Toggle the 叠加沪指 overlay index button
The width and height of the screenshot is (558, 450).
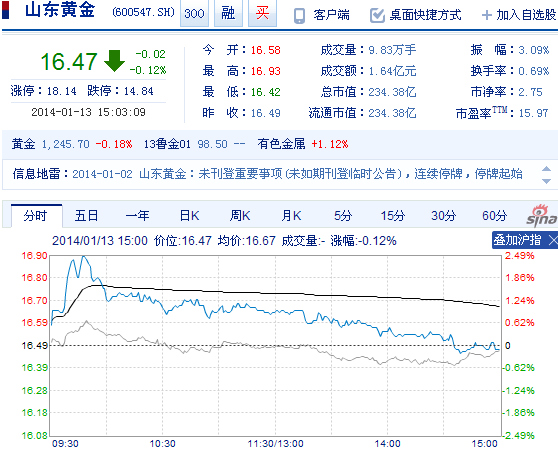pyautogui.click(x=517, y=240)
